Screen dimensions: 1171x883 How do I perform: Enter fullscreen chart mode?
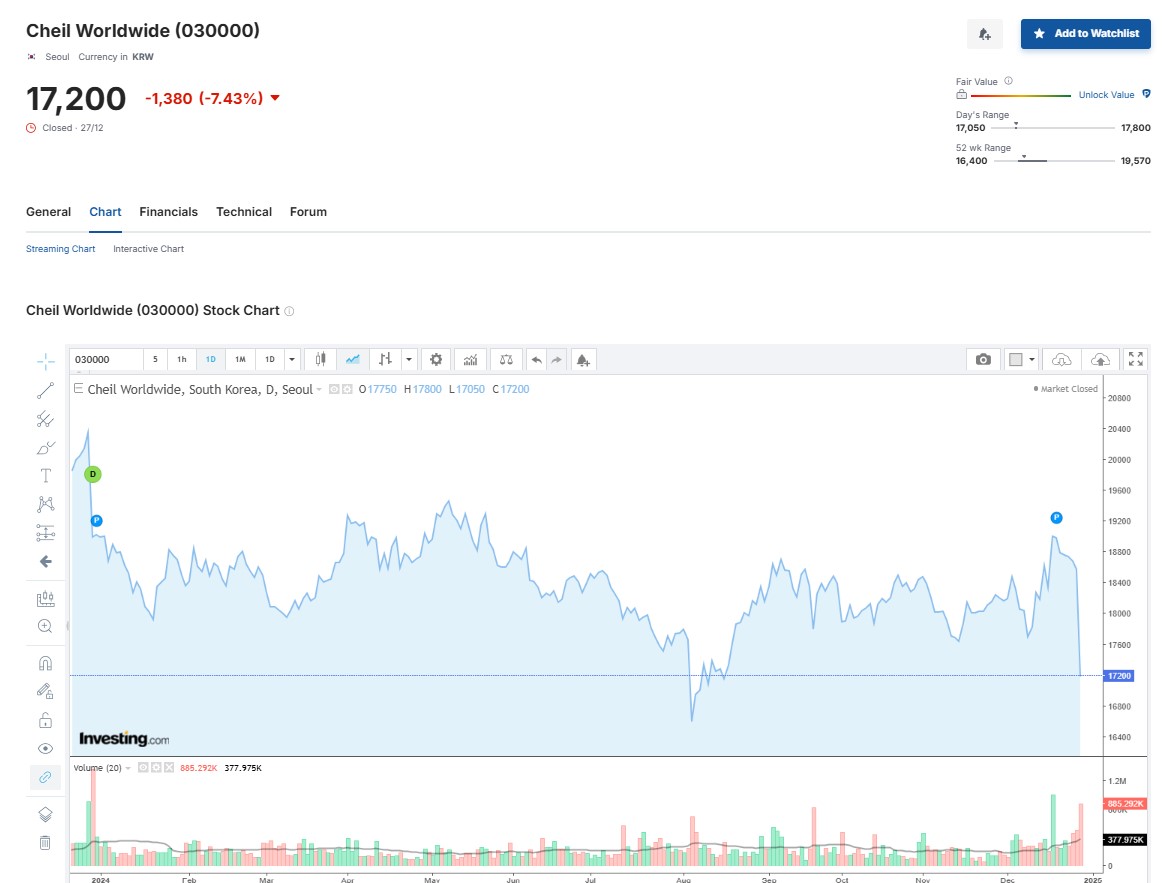pos(1136,359)
